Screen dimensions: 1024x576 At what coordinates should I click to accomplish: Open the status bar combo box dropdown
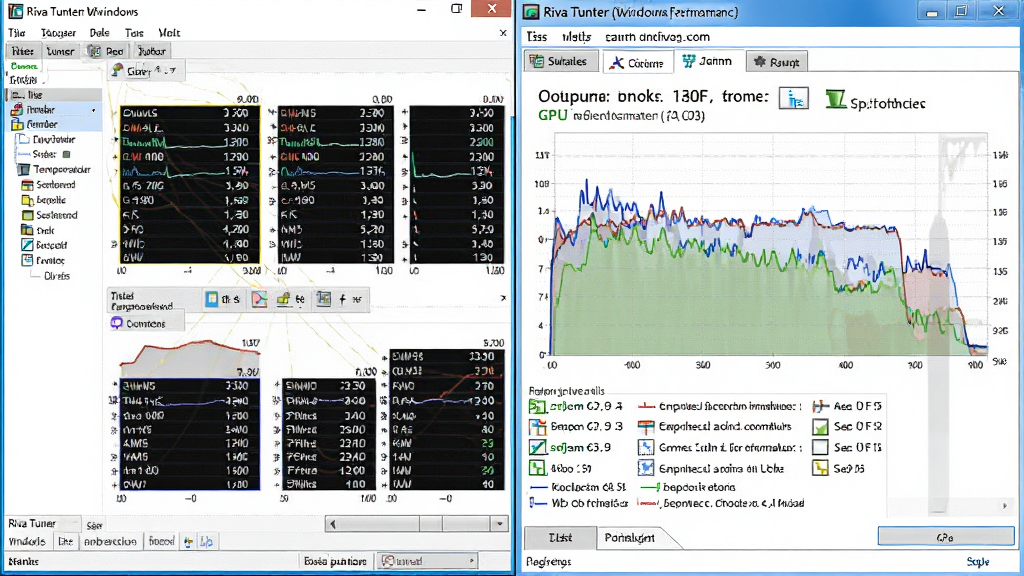pos(472,561)
